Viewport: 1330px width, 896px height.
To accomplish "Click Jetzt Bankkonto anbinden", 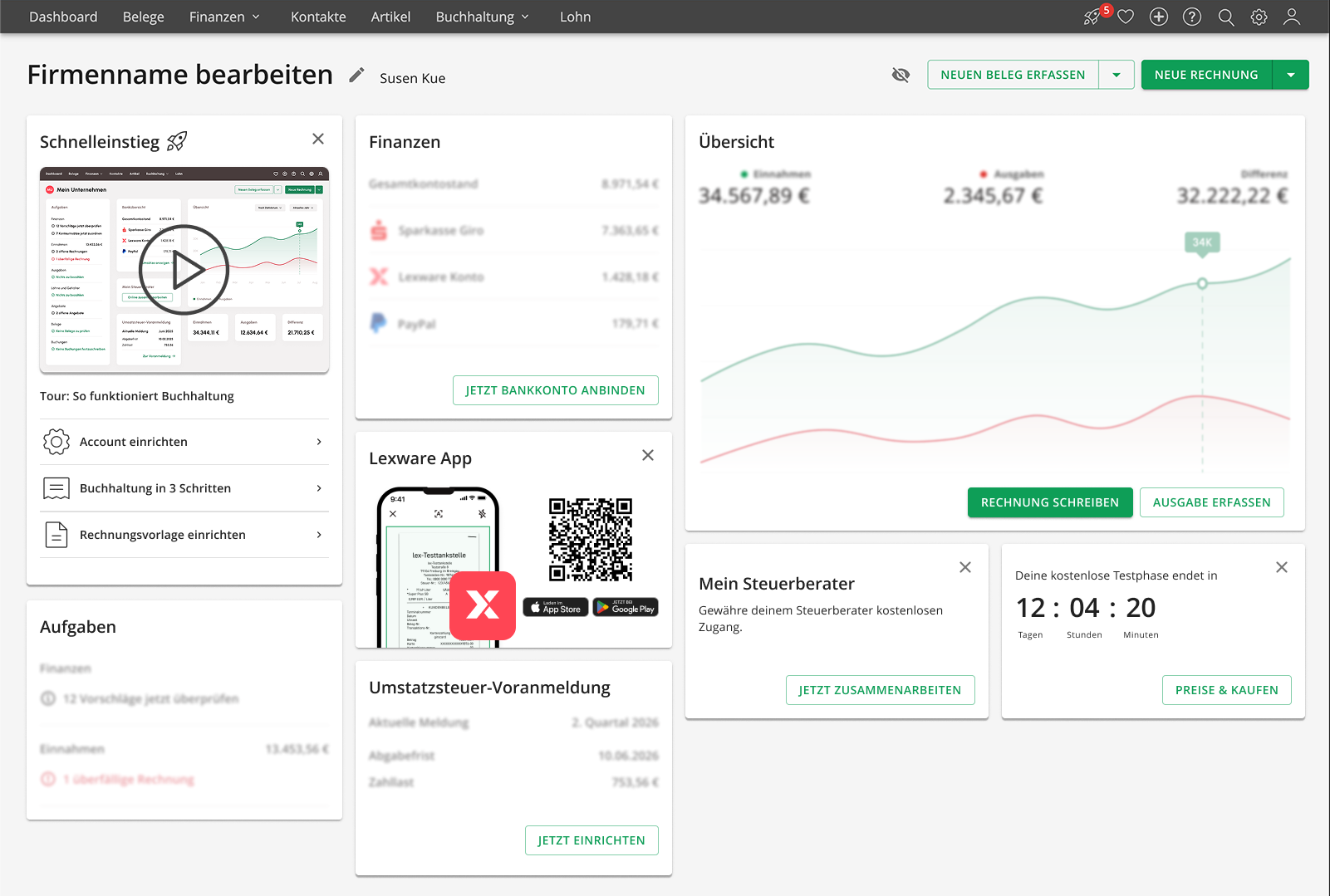I will (555, 390).
